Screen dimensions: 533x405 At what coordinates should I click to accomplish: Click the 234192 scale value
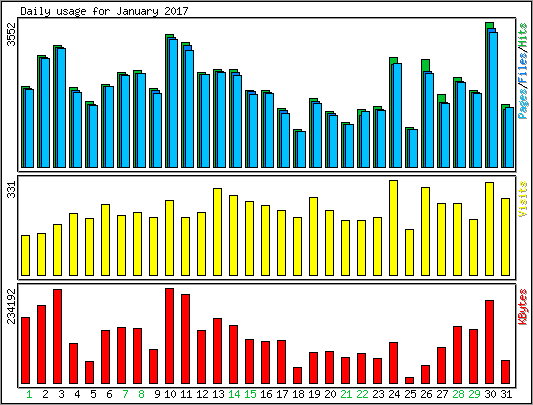(x=12, y=307)
